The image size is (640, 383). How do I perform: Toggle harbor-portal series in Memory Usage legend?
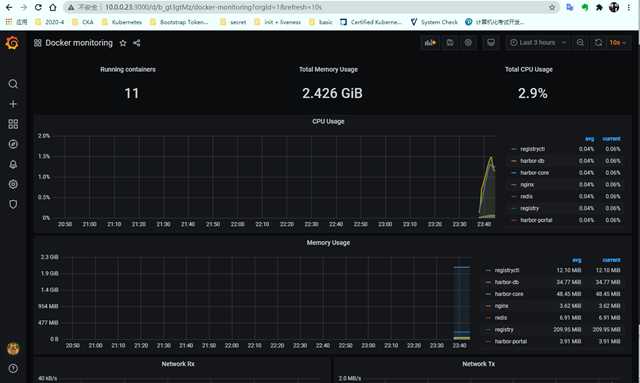[x=511, y=341]
